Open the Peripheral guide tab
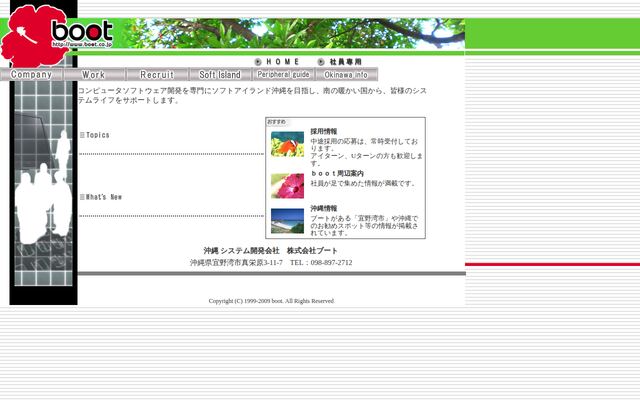 (x=283, y=75)
